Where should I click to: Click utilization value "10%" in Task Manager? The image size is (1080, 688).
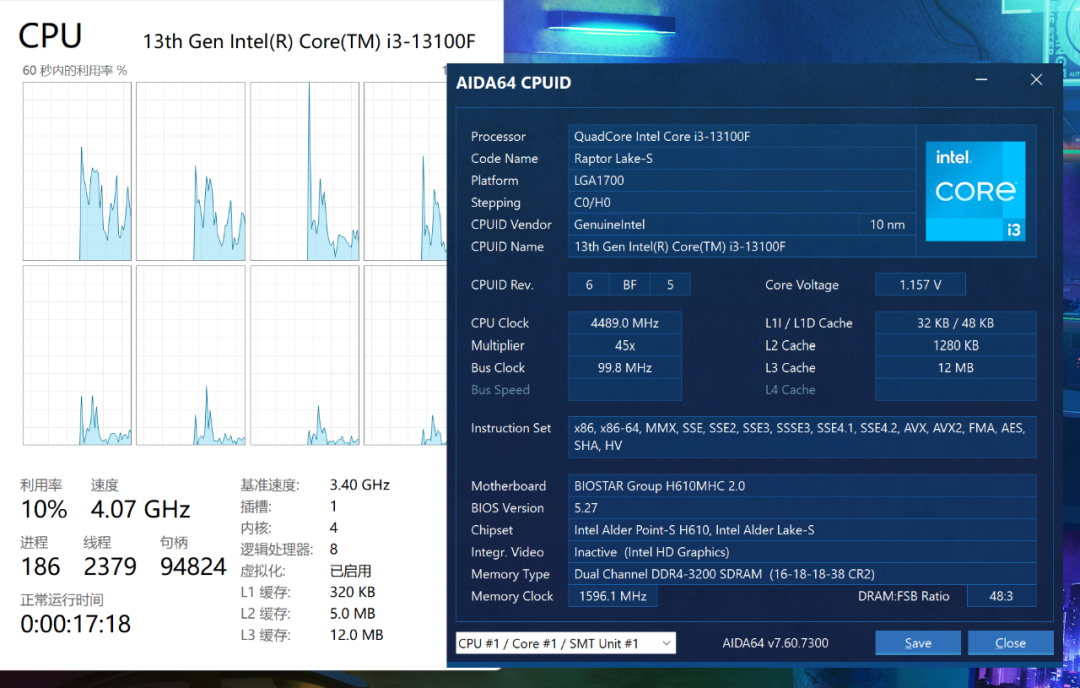coord(44,510)
